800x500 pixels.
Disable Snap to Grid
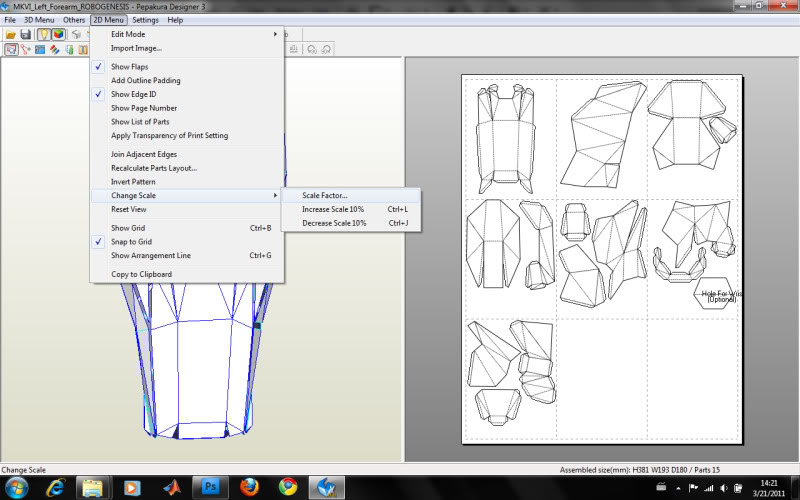point(131,242)
